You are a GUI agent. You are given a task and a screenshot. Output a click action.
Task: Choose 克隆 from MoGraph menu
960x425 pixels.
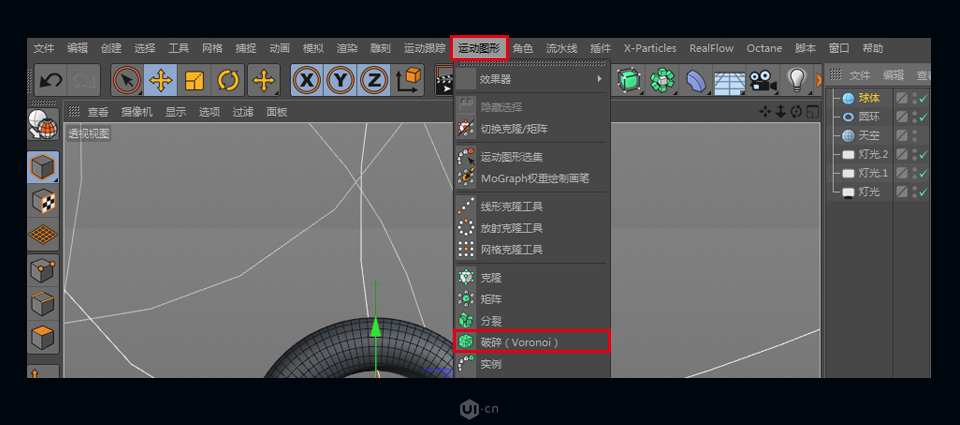531,278
